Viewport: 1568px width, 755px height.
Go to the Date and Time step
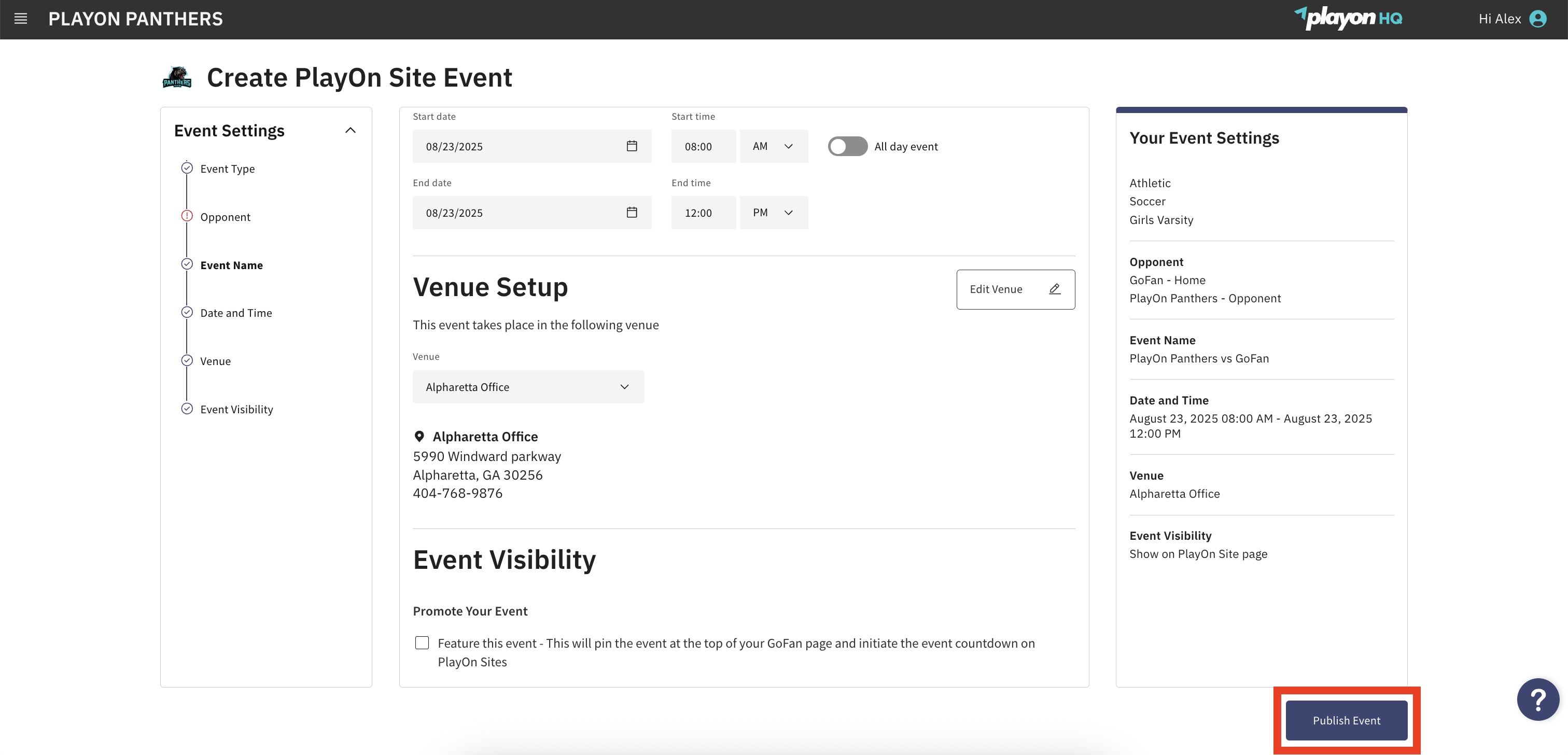click(236, 313)
